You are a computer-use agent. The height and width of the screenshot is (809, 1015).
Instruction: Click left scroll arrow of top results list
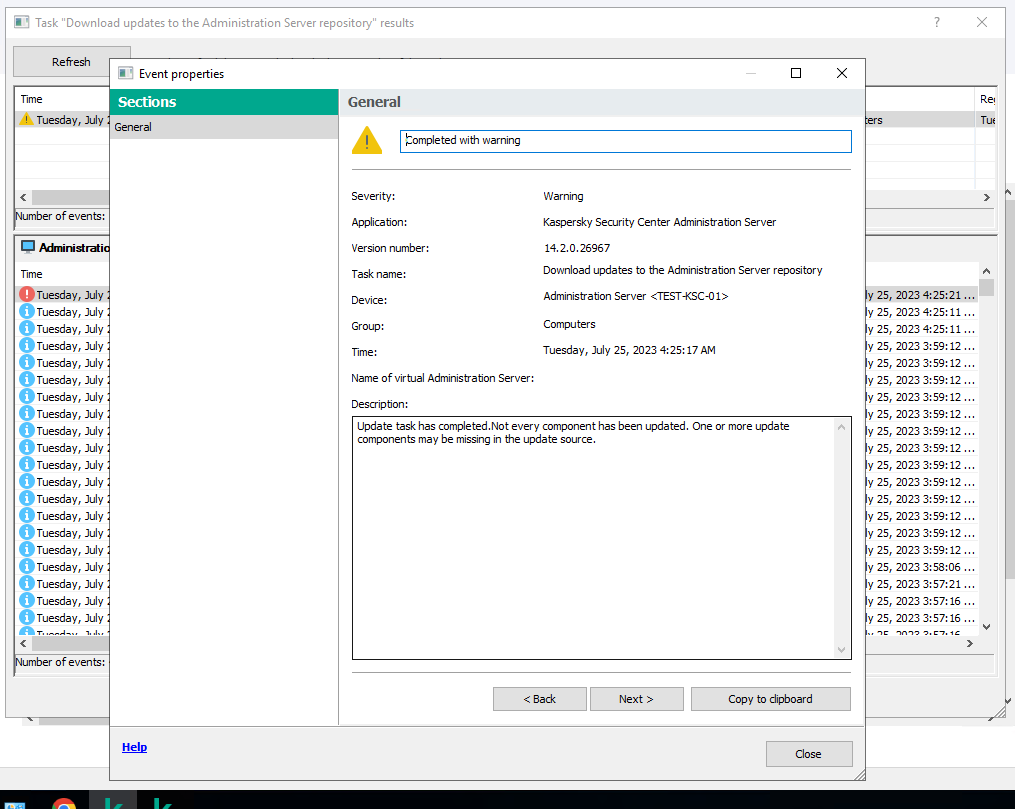tap(24, 197)
